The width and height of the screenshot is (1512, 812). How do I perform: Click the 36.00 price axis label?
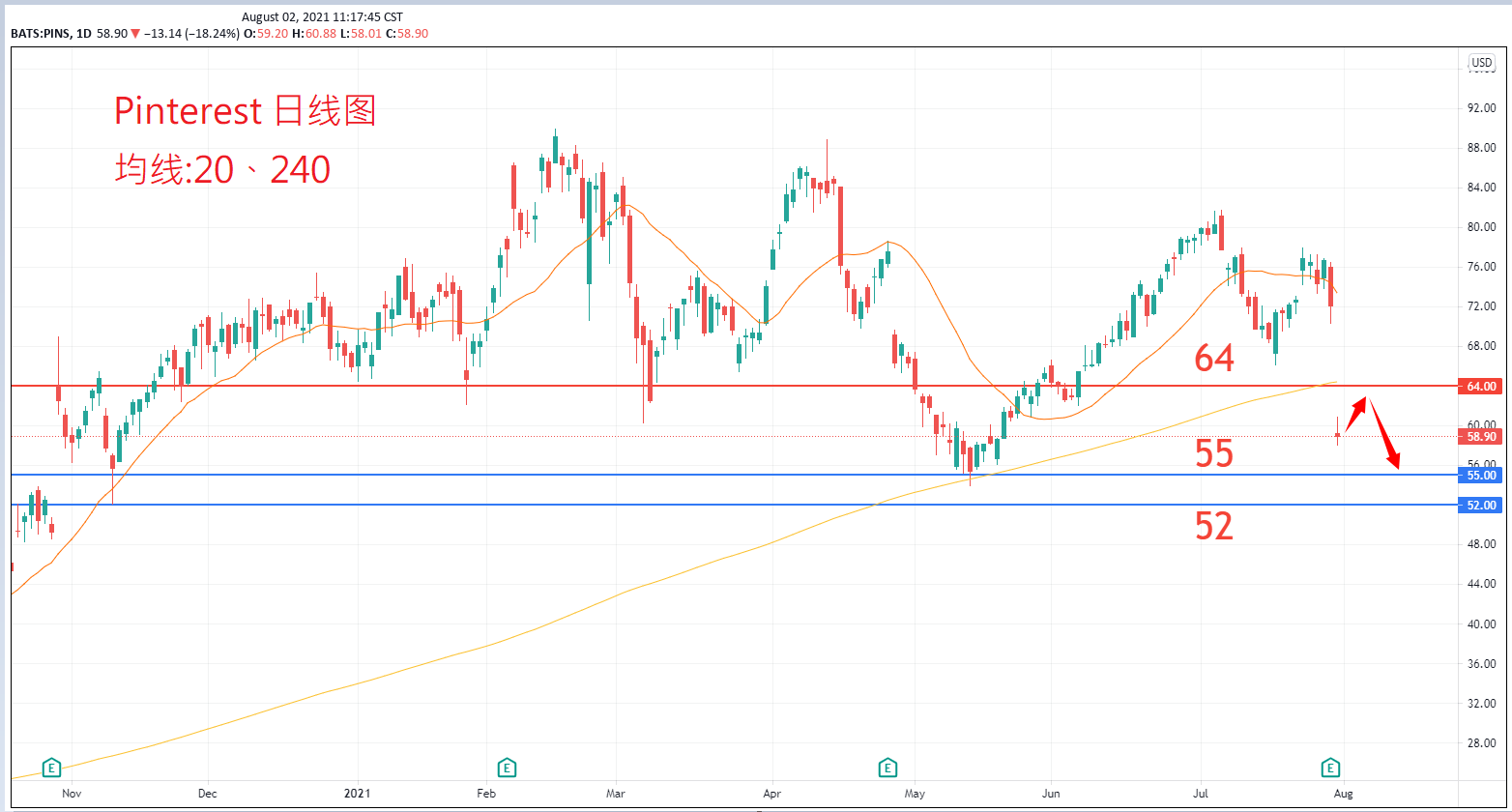[1482, 663]
